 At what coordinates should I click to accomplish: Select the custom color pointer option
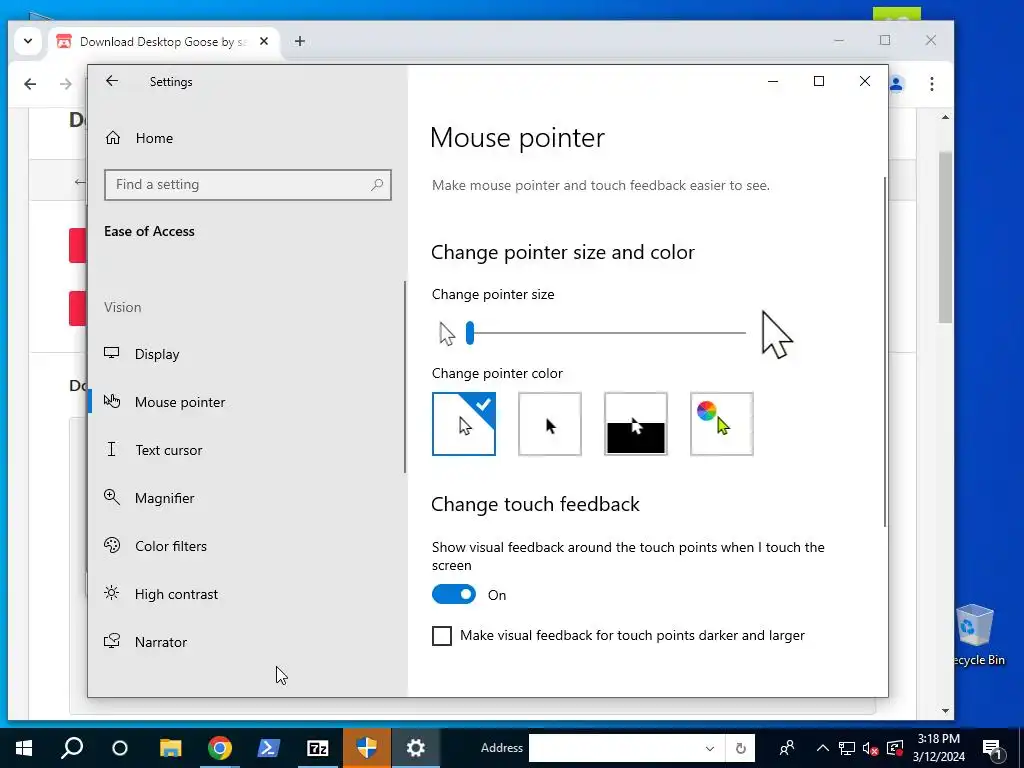coord(722,424)
